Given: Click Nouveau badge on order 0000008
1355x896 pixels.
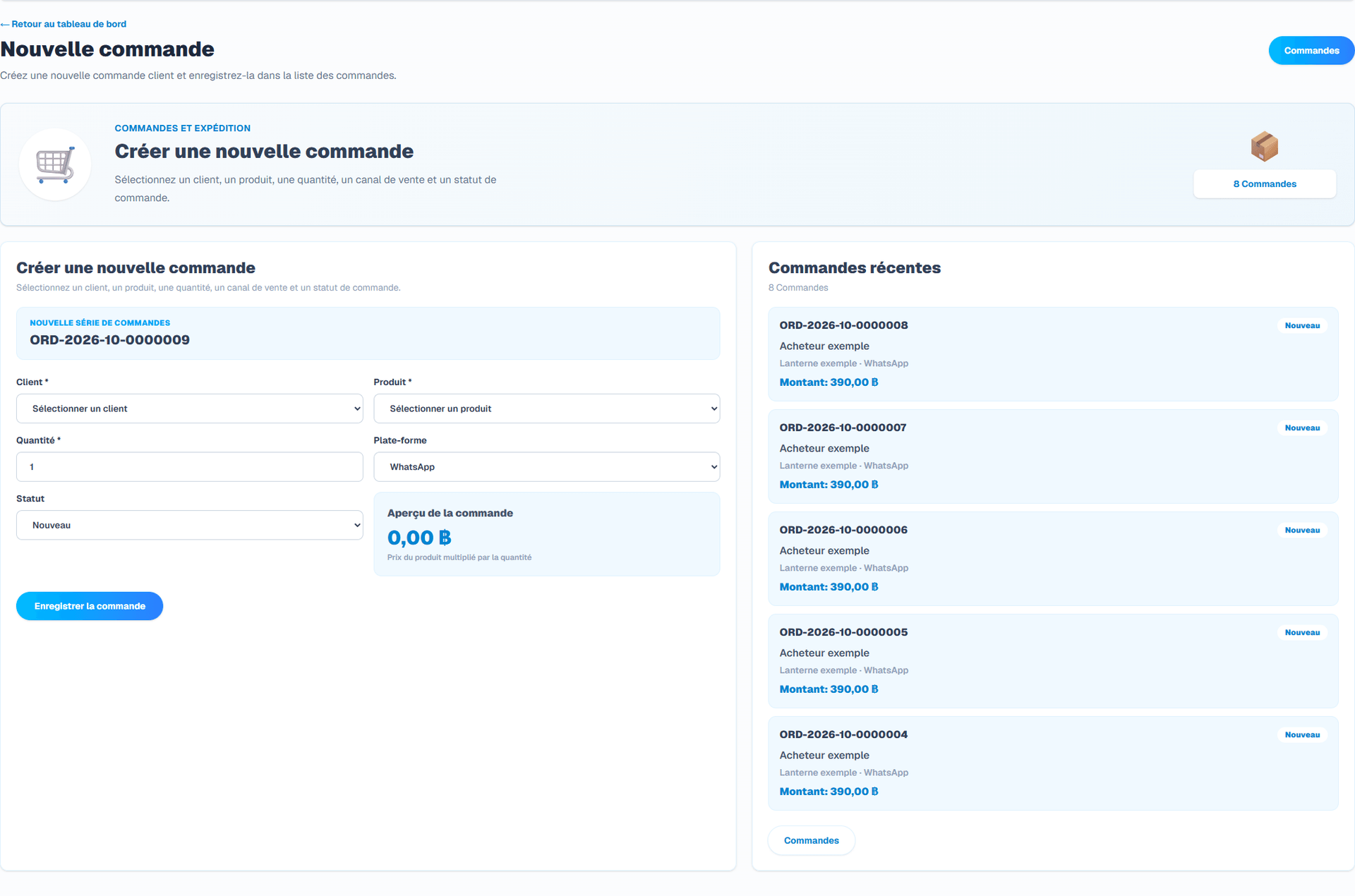Looking at the screenshot, I should (1302, 326).
